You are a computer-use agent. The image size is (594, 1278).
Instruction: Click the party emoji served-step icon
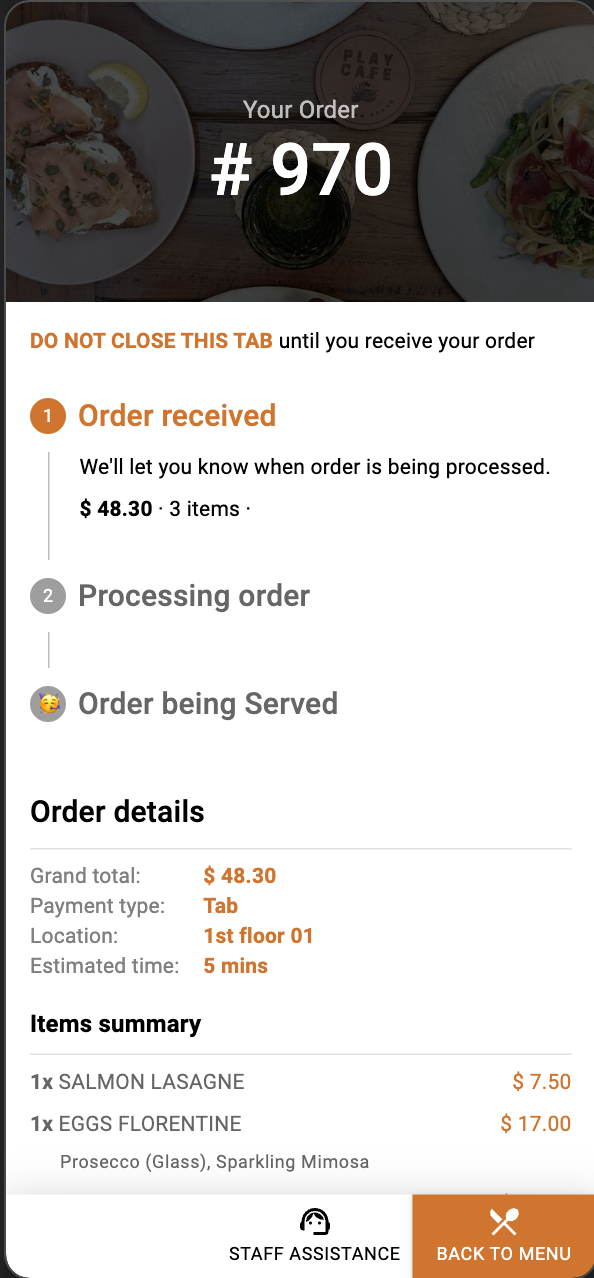(48, 704)
